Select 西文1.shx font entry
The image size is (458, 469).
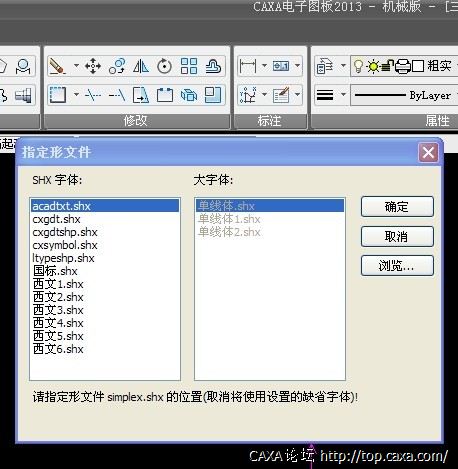(105, 284)
